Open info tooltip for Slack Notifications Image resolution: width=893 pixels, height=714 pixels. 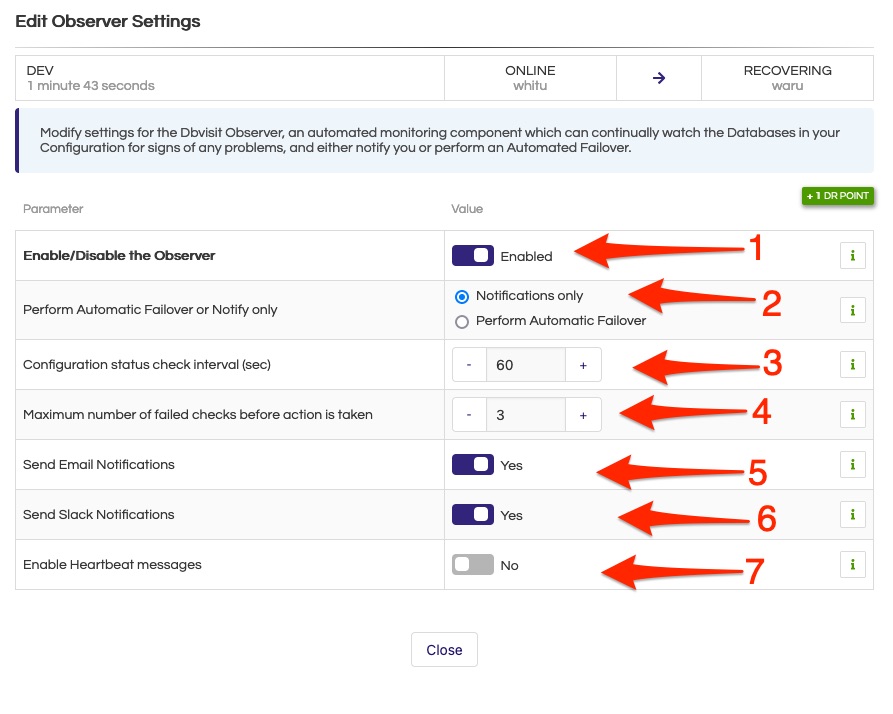click(x=852, y=514)
